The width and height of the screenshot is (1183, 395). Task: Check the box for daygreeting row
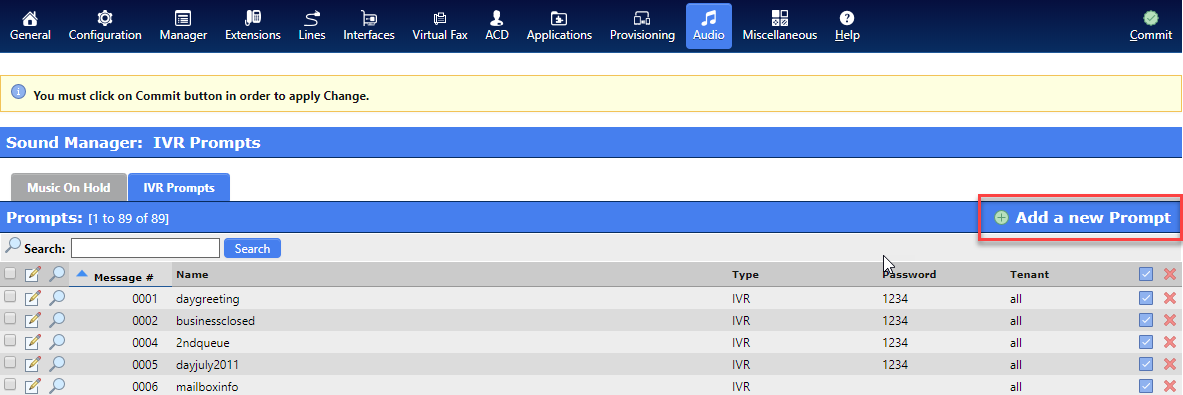[x=10, y=298]
